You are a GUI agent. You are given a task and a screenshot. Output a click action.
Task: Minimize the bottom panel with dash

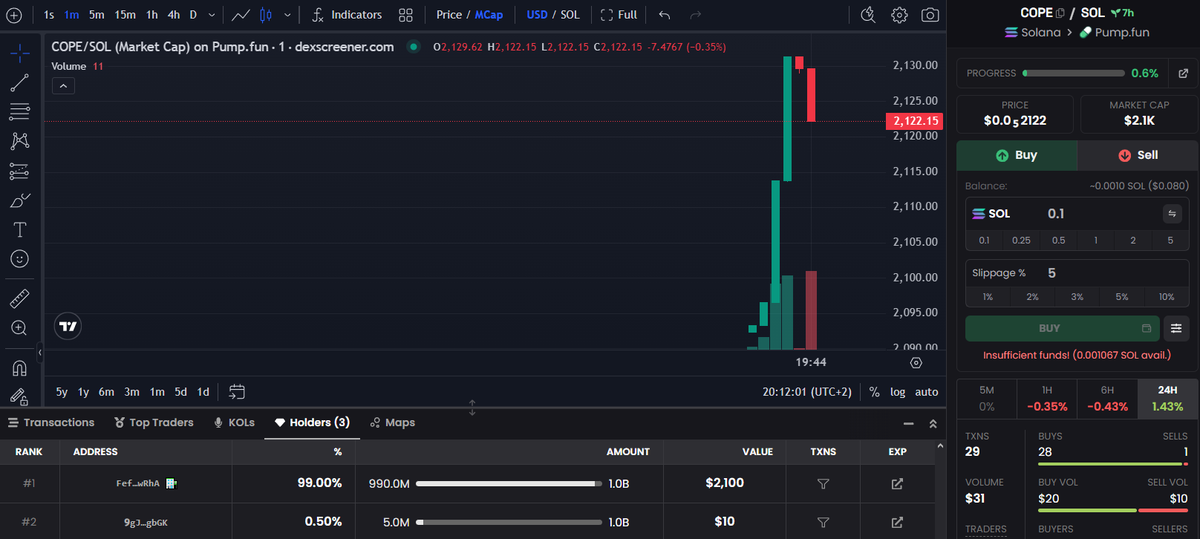pos(908,423)
